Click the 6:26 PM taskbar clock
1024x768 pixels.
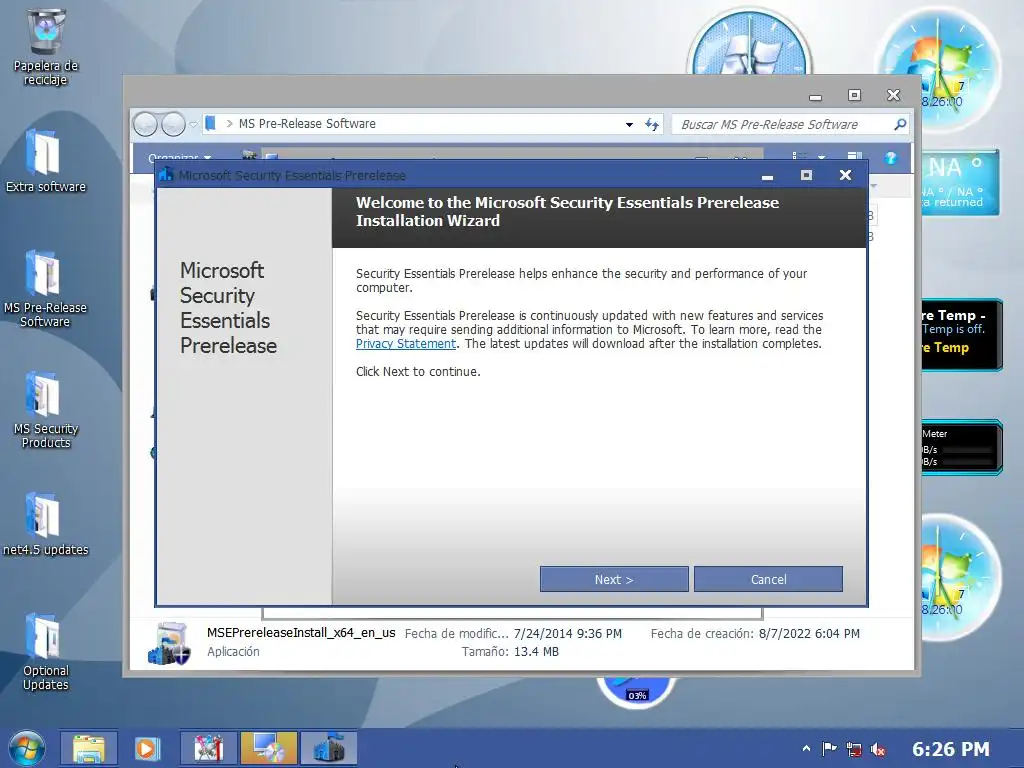951,749
